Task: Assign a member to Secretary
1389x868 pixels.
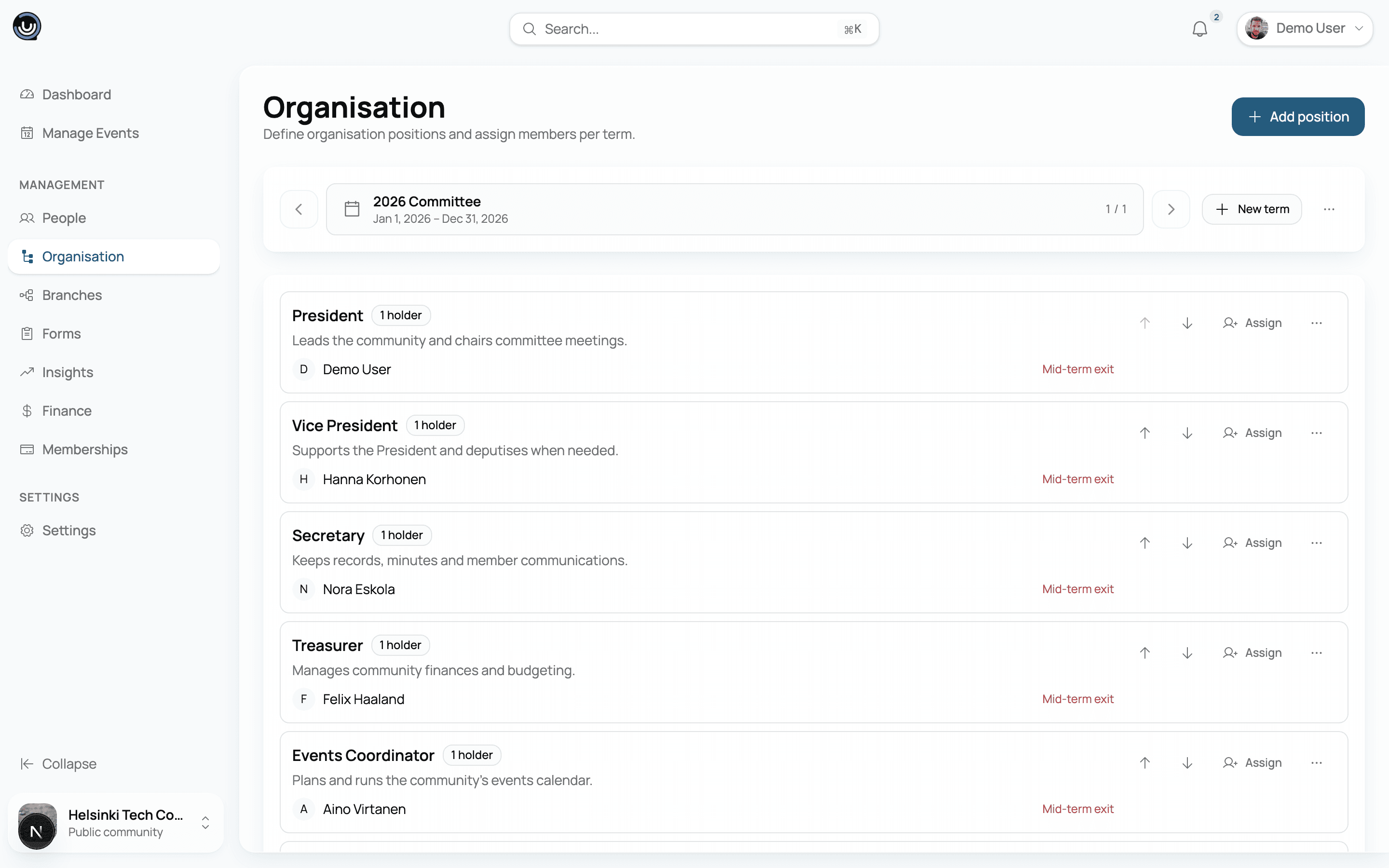Action: pos(1253,543)
